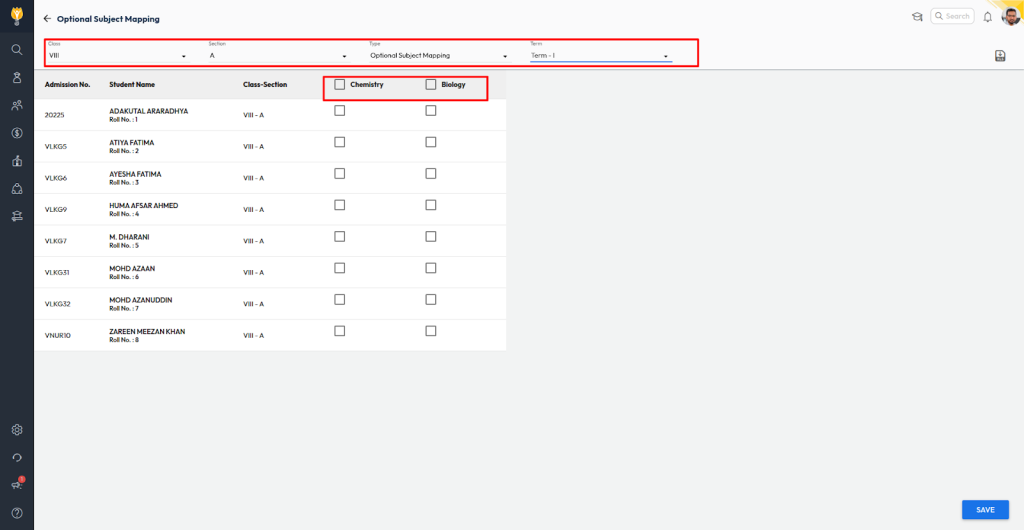Click the dollar fees icon in sidebar

(x=17, y=133)
